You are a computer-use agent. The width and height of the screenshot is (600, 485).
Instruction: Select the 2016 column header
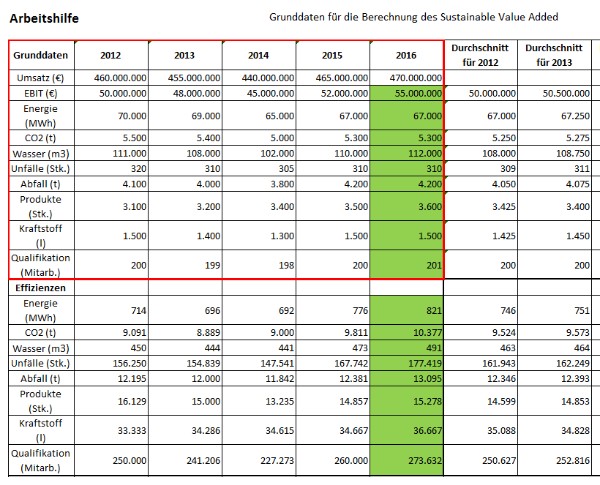coord(406,55)
